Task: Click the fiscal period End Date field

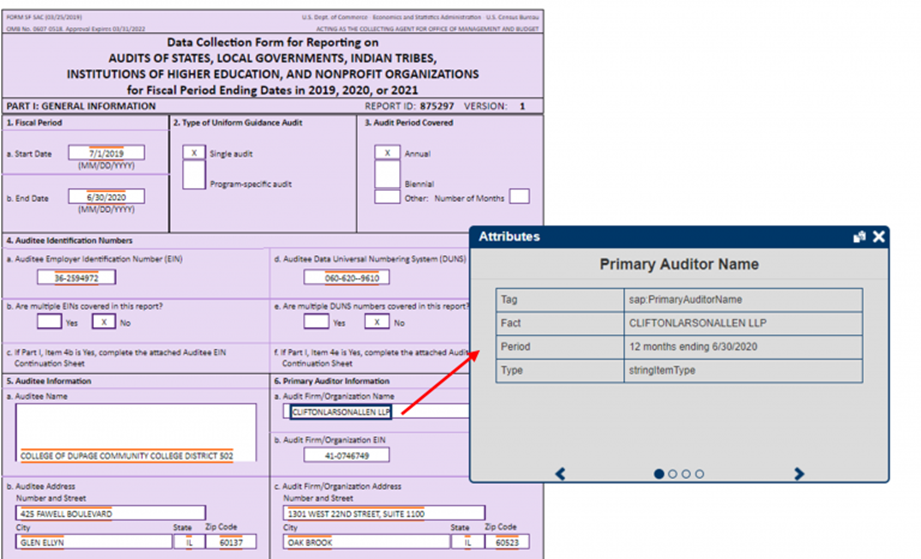Action: pos(106,197)
